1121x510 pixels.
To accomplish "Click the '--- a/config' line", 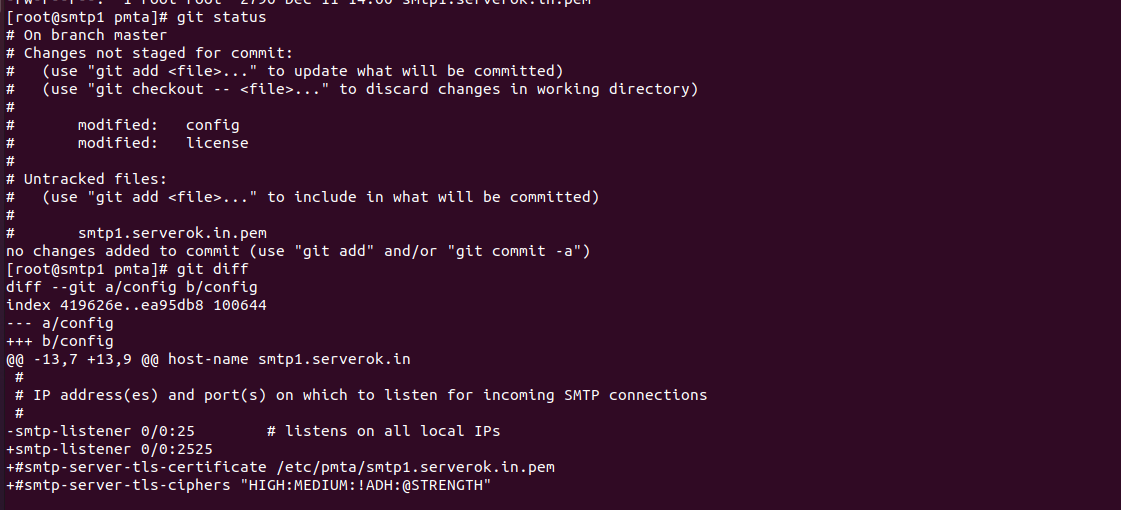I will [x=60, y=323].
